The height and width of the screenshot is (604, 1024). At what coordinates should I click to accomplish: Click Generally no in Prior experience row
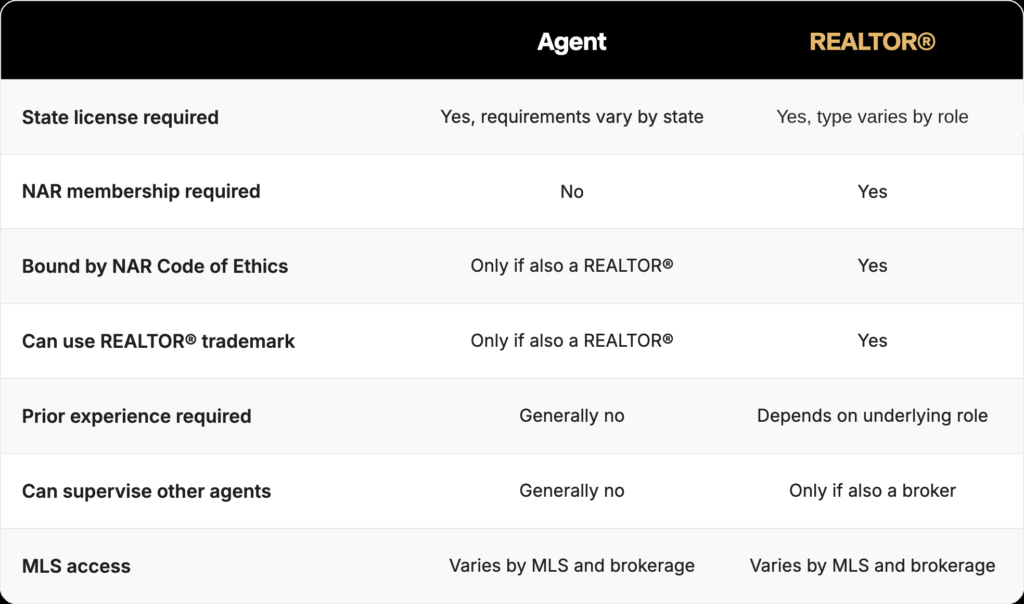pos(571,416)
